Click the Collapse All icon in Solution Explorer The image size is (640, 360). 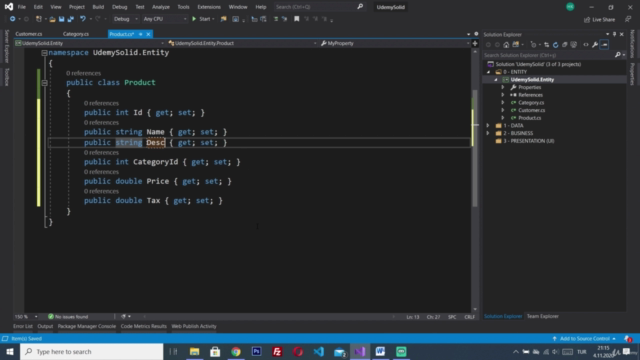point(564,45)
